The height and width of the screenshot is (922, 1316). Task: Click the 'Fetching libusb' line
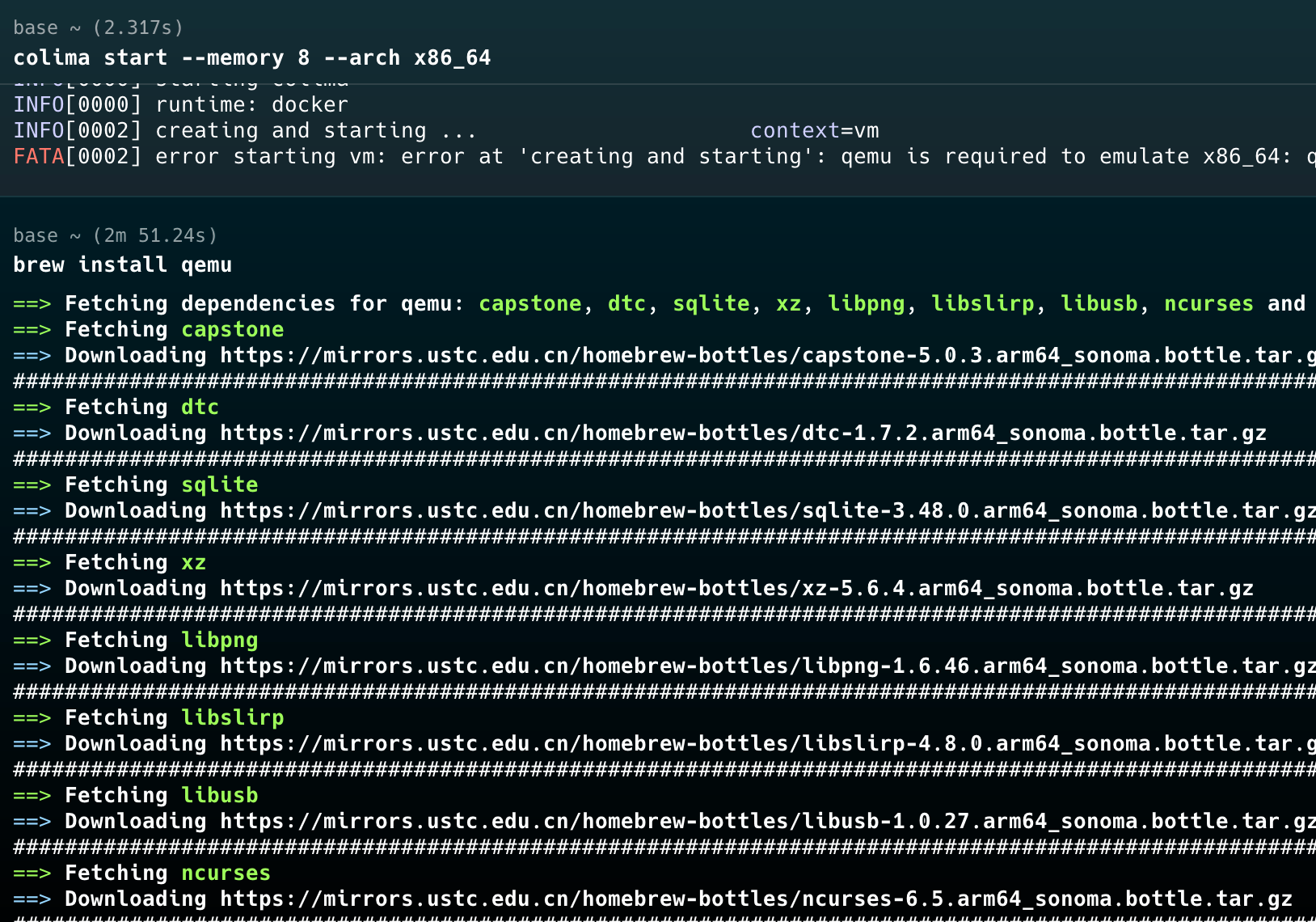[136, 795]
